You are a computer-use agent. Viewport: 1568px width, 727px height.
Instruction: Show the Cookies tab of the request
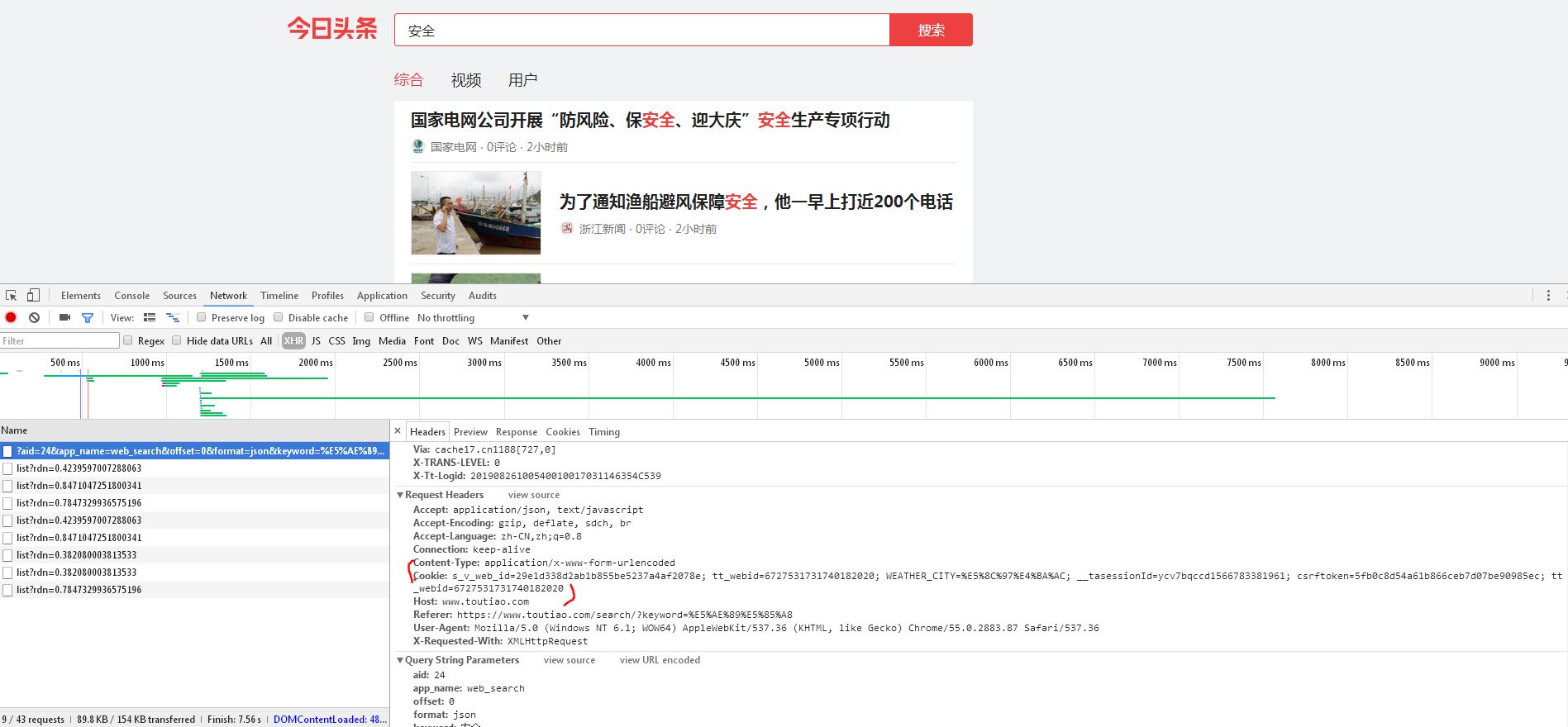[x=563, y=431]
